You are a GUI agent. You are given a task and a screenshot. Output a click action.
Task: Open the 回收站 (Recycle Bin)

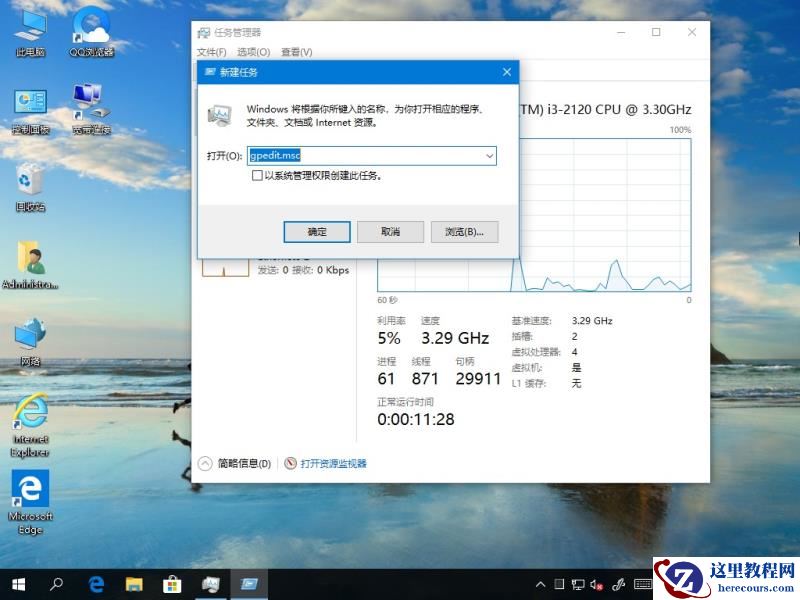[30, 180]
